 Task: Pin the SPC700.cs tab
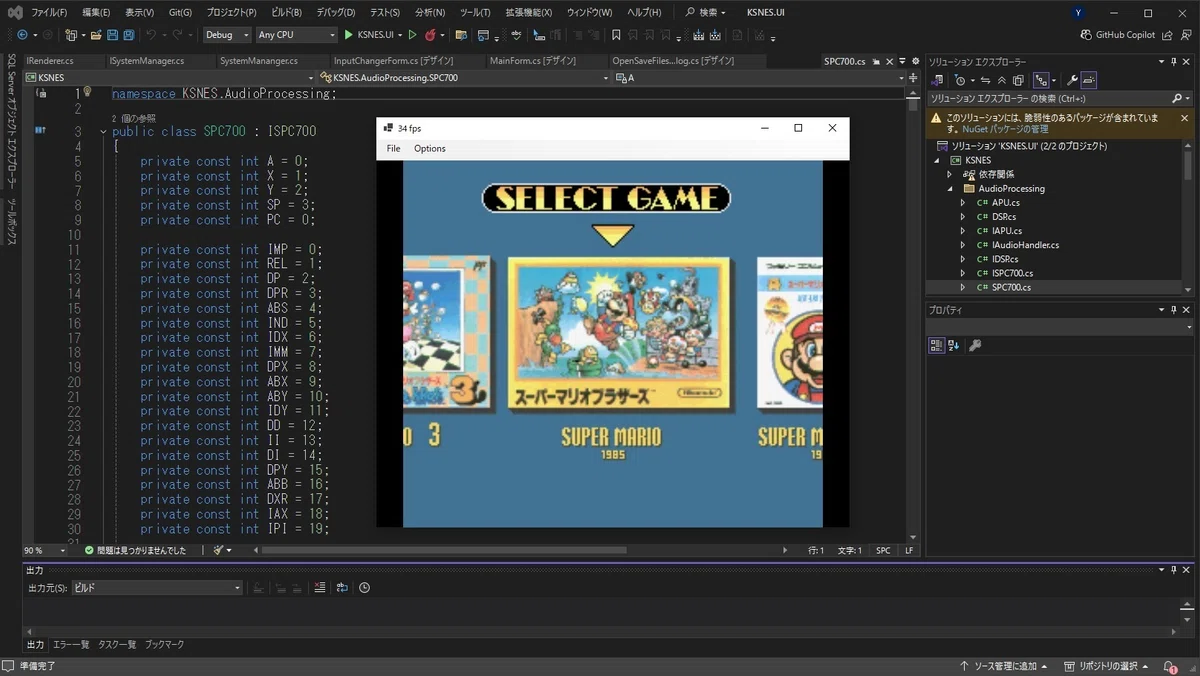point(875,61)
